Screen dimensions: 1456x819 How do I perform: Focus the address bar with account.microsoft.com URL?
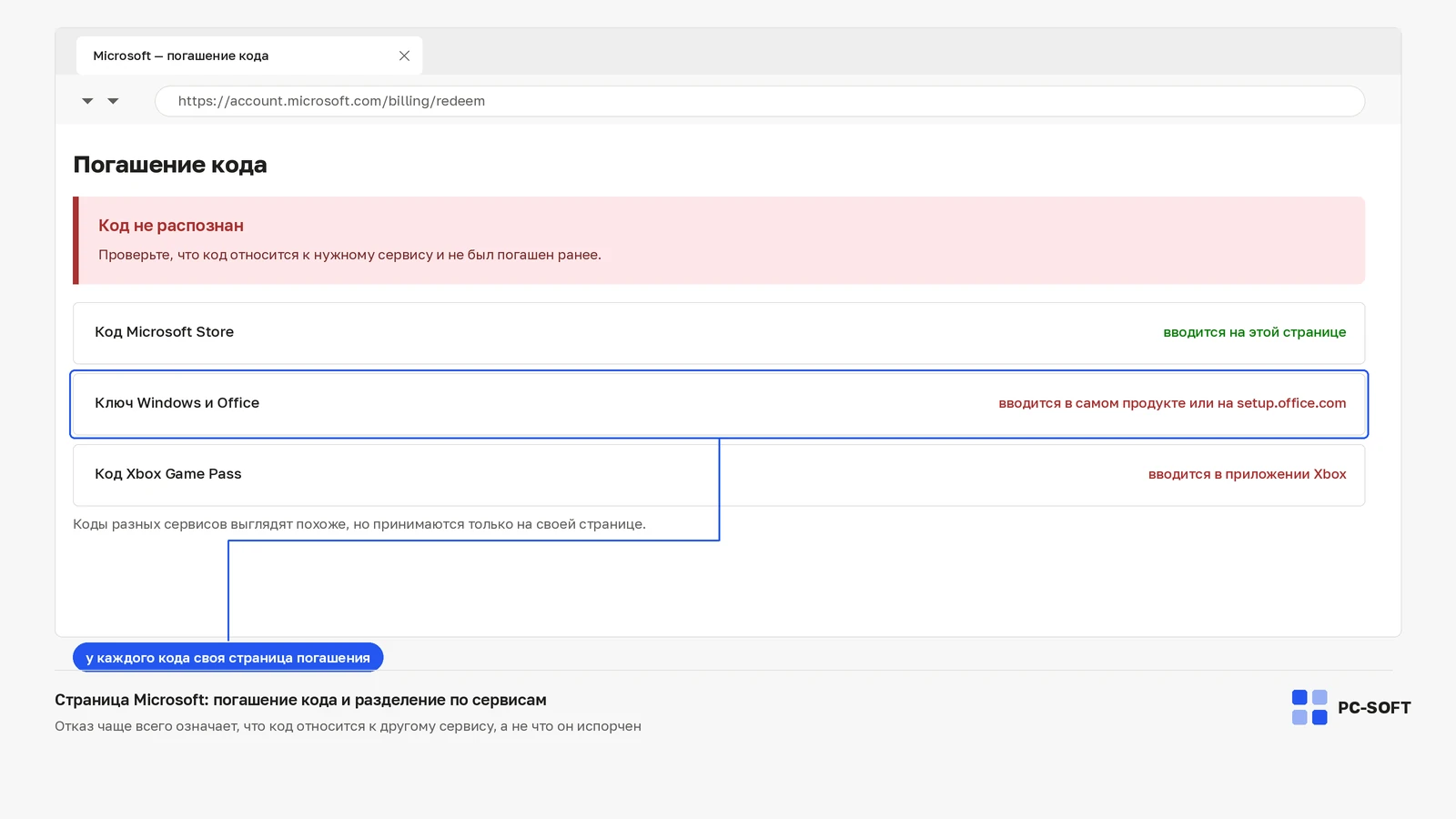pyautogui.click(x=760, y=101)
